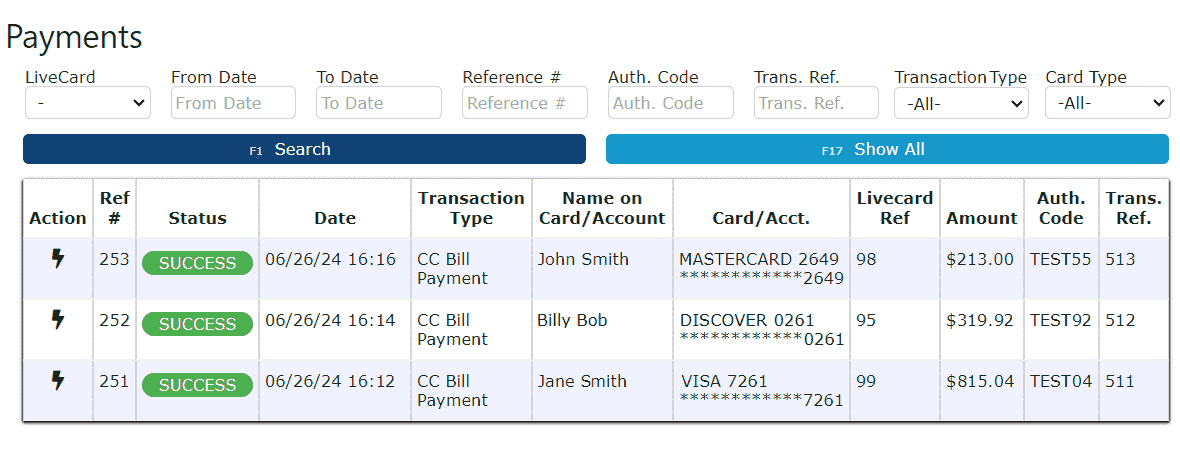Click SUCCESS status badge for ref 252
1180x471 pixels.
197,324
